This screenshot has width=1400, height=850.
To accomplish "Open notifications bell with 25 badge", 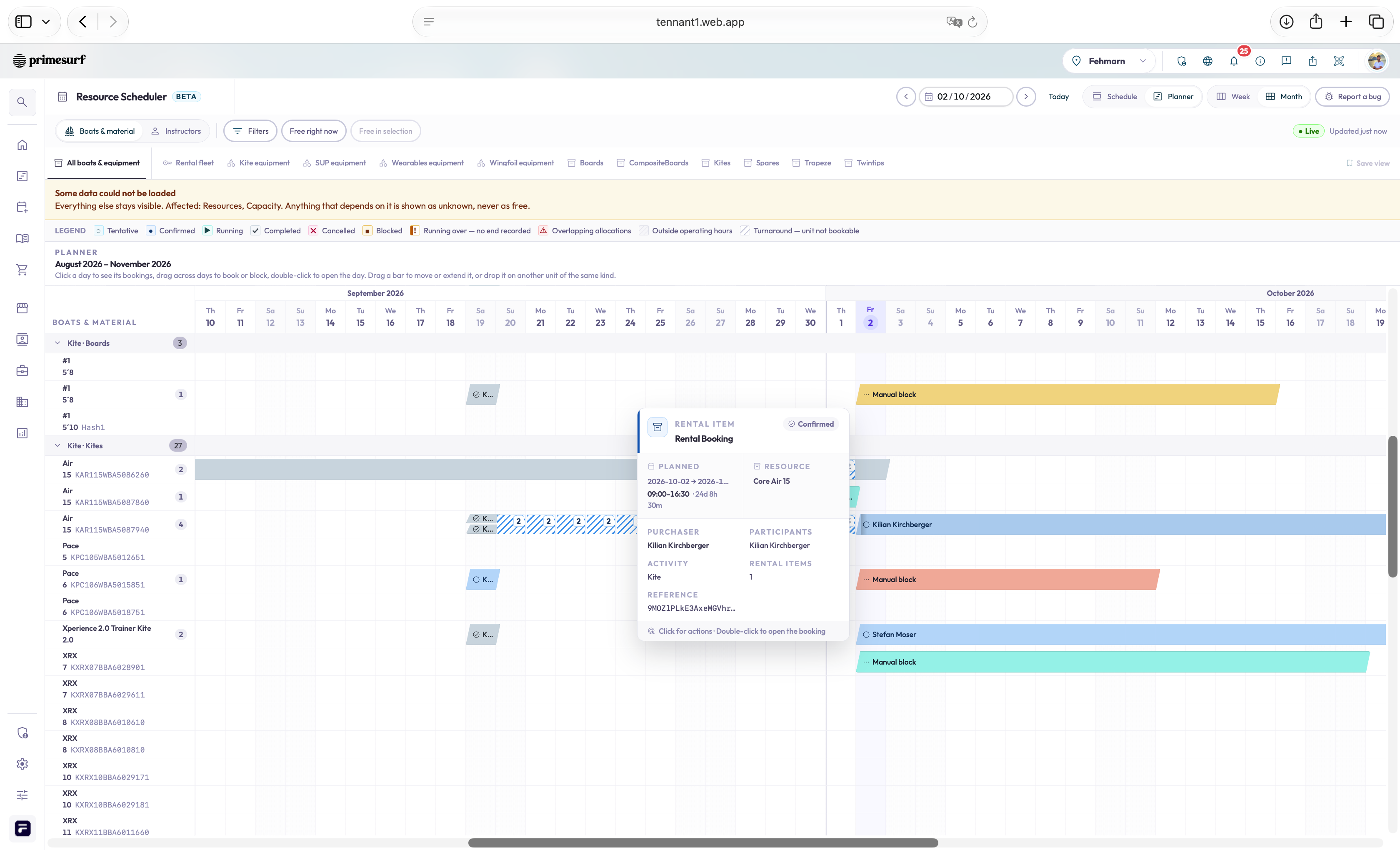I will [x=1234, y=61].
